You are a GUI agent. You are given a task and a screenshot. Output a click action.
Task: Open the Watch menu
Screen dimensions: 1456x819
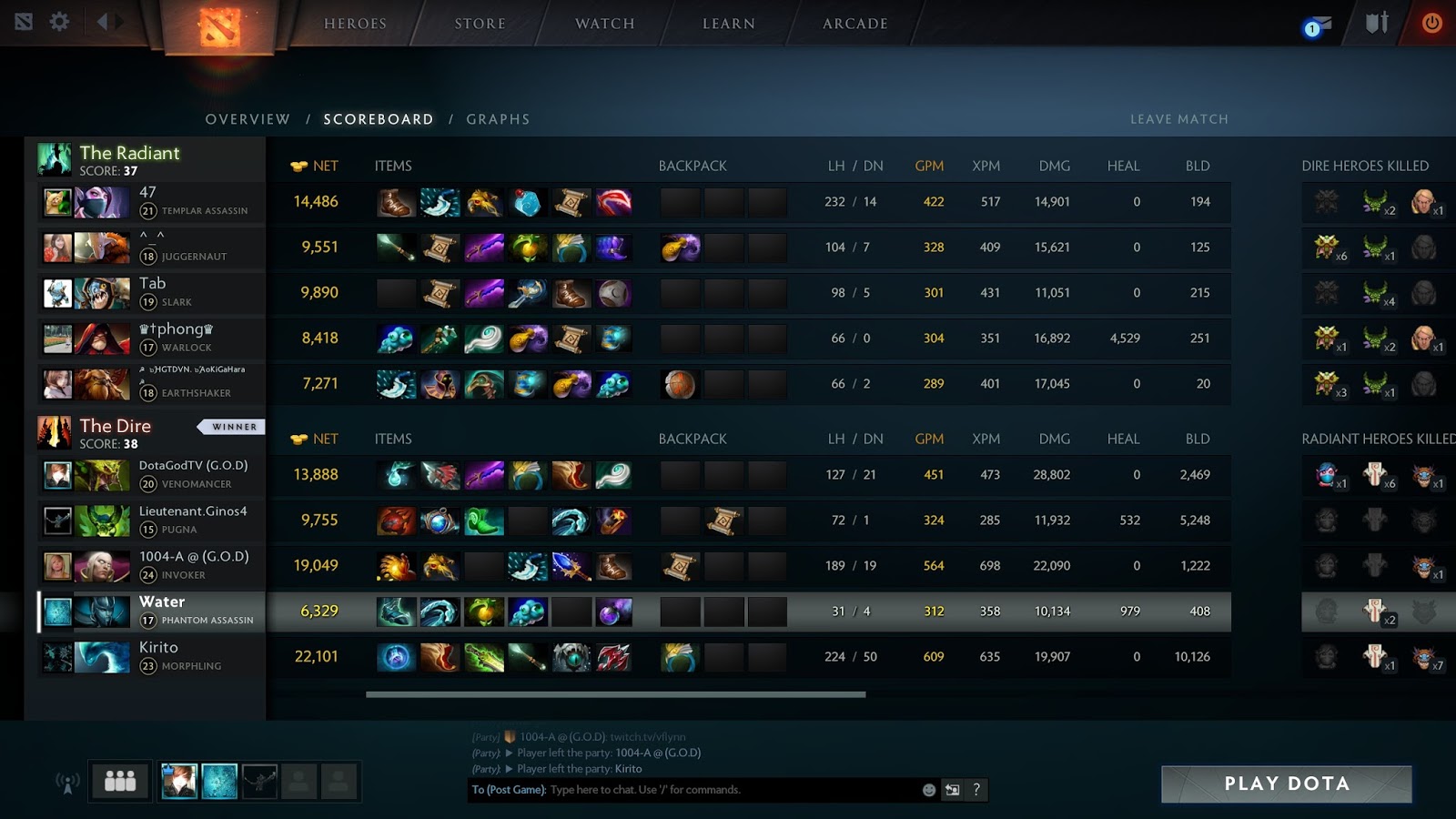[604, 24]
